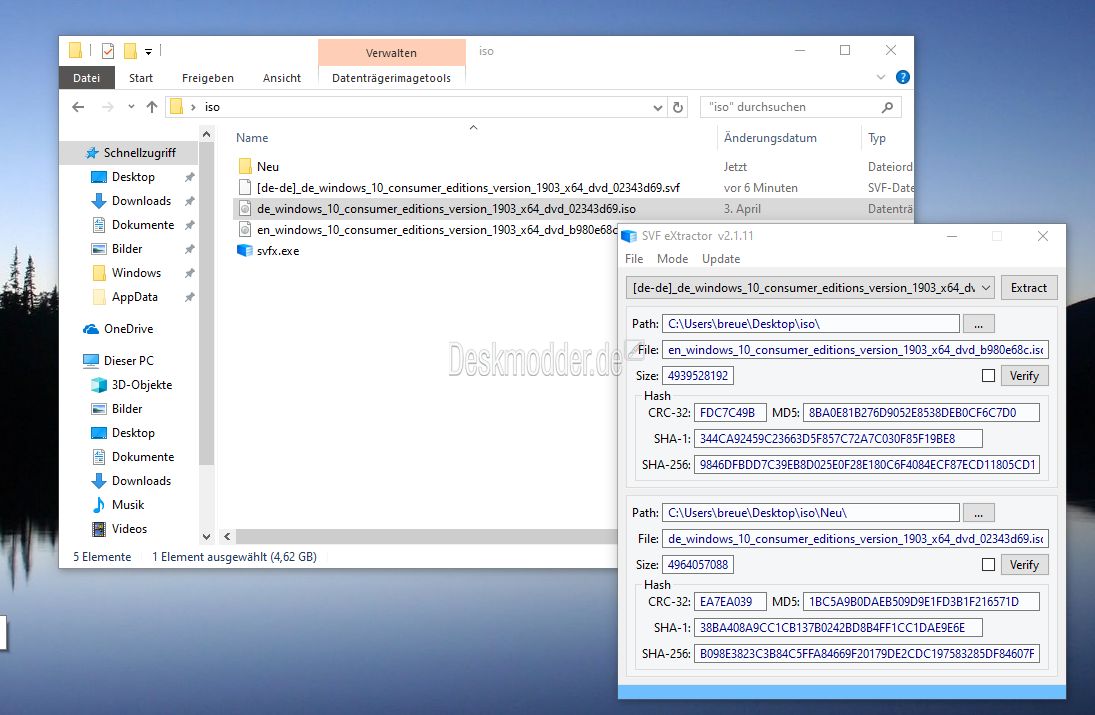Click the Extract button
The width and height of the screenshot is (1095, 715).
(x=1029, y=288)
